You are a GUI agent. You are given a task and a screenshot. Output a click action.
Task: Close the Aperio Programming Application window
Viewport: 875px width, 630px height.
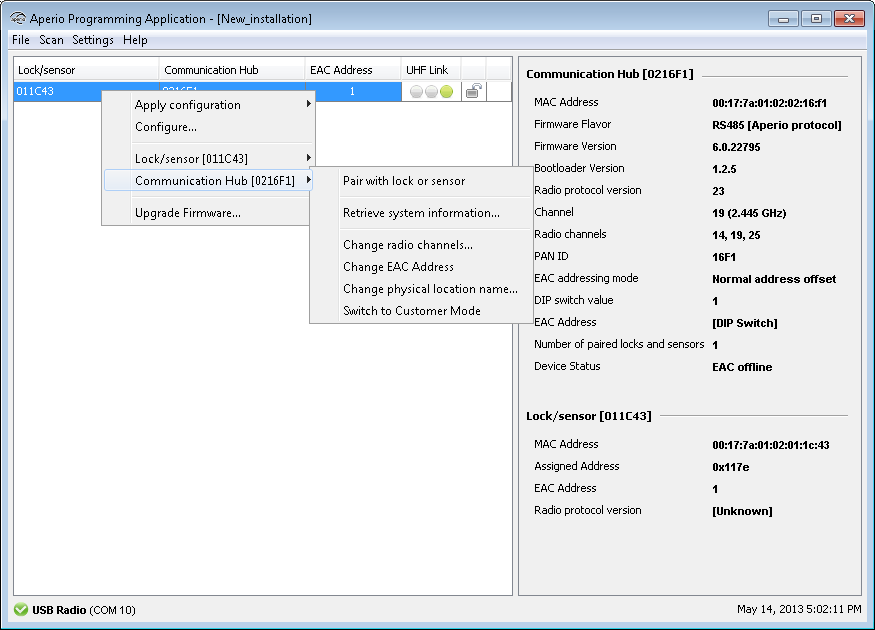coord(849,19)
